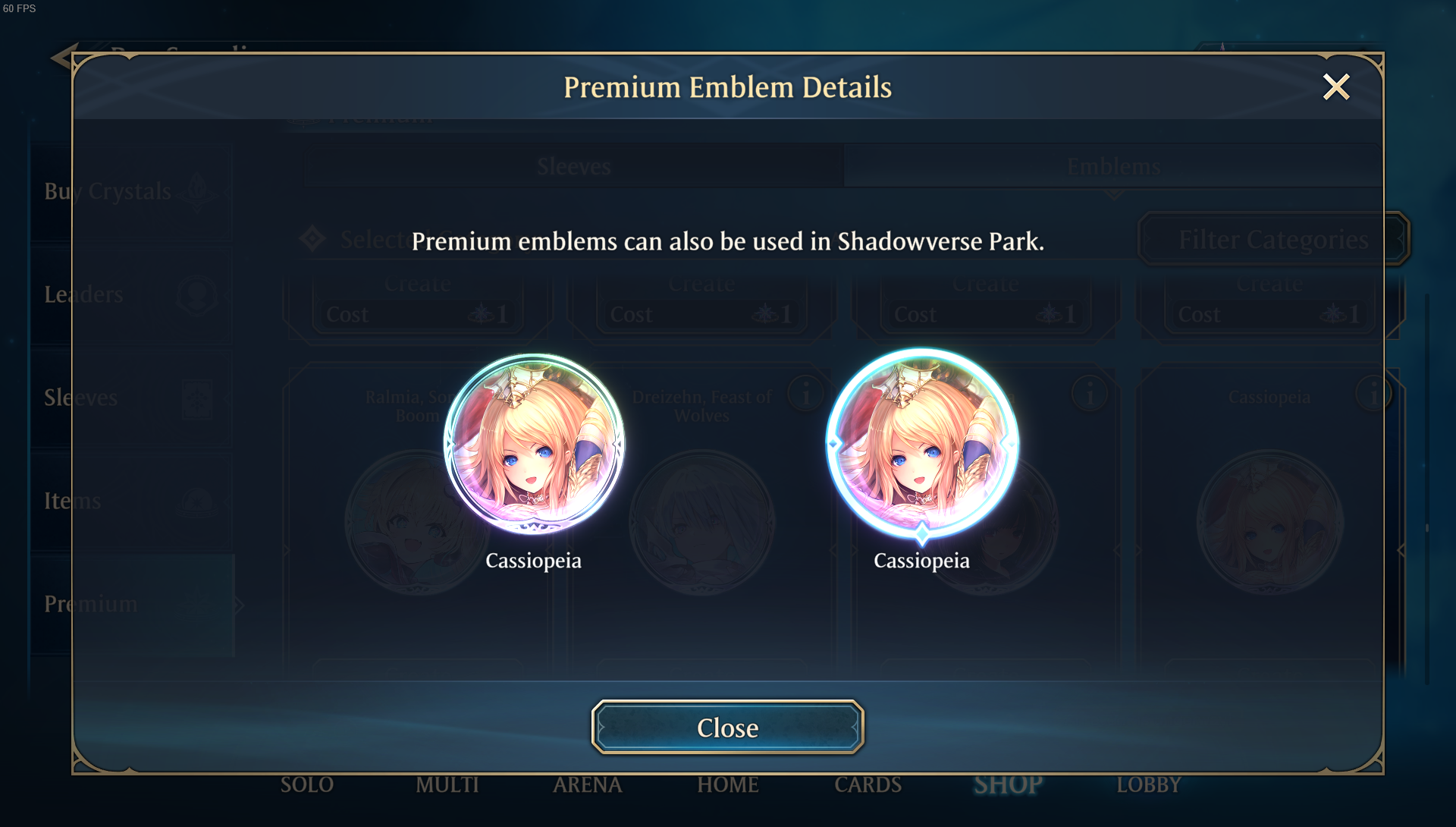This screenshot has width=1456, height=827.
Task: Open info icon on Cassiopeia card
Action: pyautogui.click(x=1373, y=394)
